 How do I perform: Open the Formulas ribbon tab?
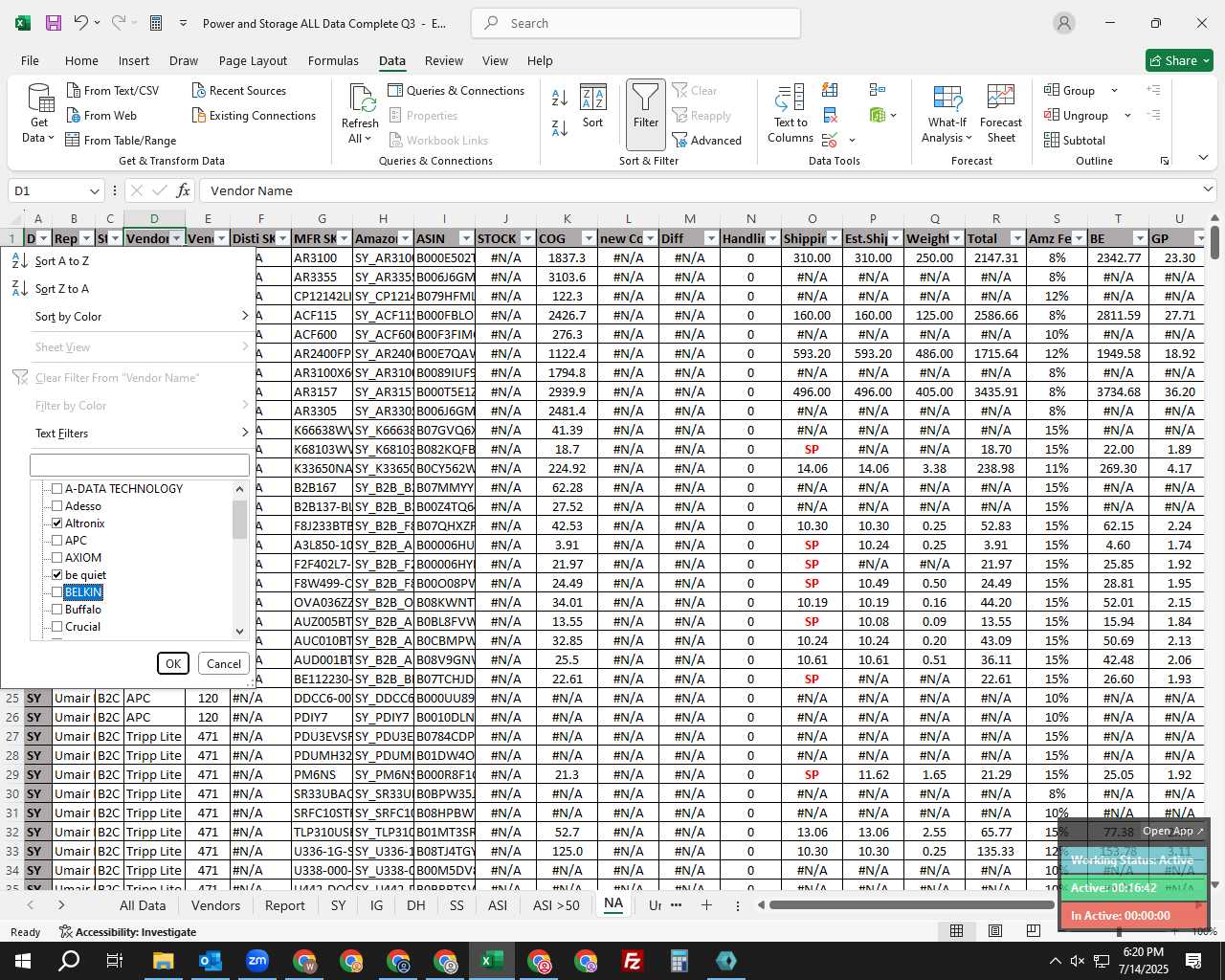click(x=333, y=60)
